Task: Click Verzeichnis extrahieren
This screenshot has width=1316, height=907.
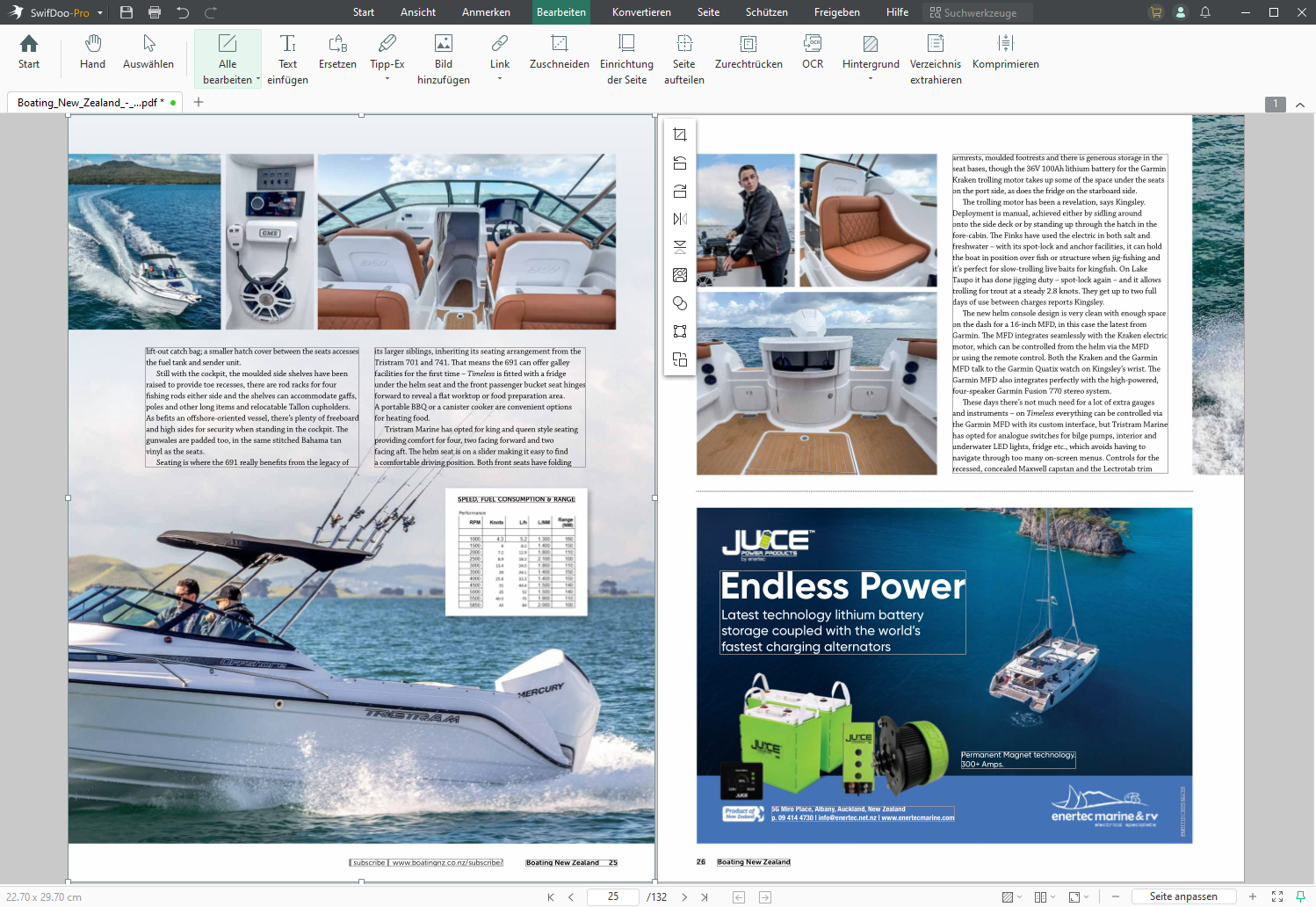Action: (936, 59)
